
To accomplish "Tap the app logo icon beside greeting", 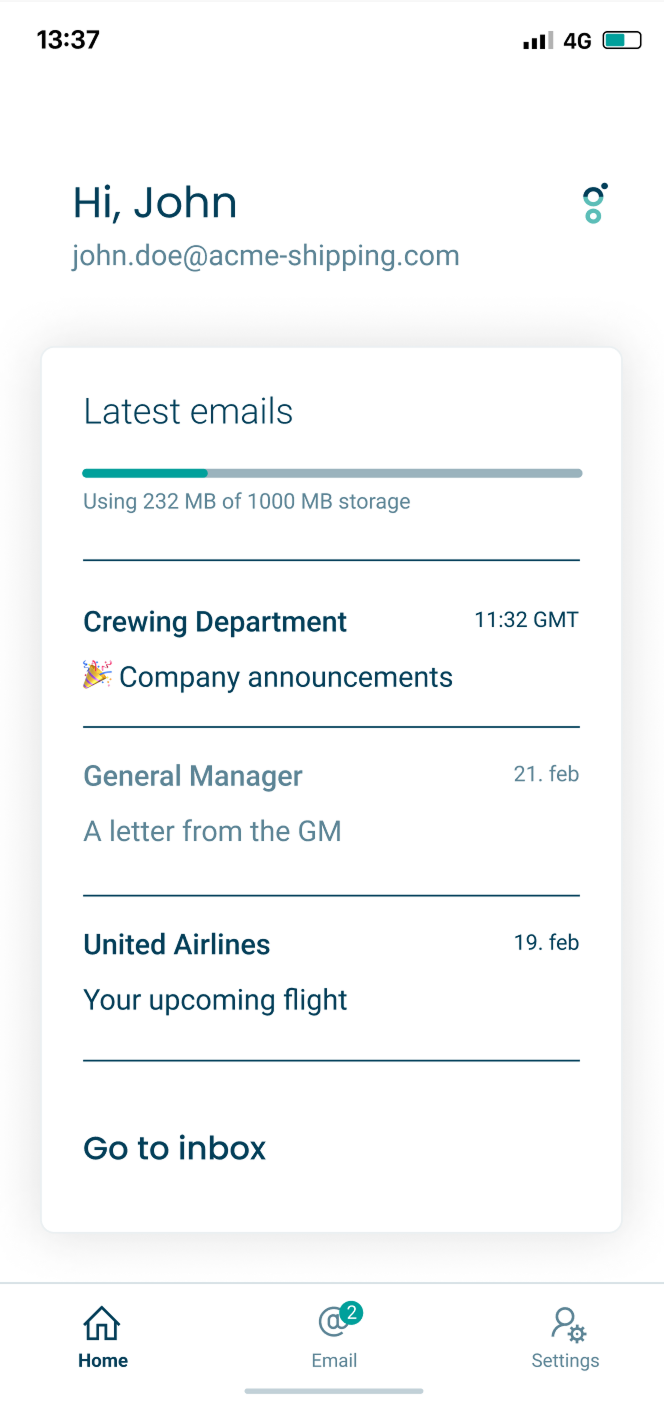I will coord(594,203).
